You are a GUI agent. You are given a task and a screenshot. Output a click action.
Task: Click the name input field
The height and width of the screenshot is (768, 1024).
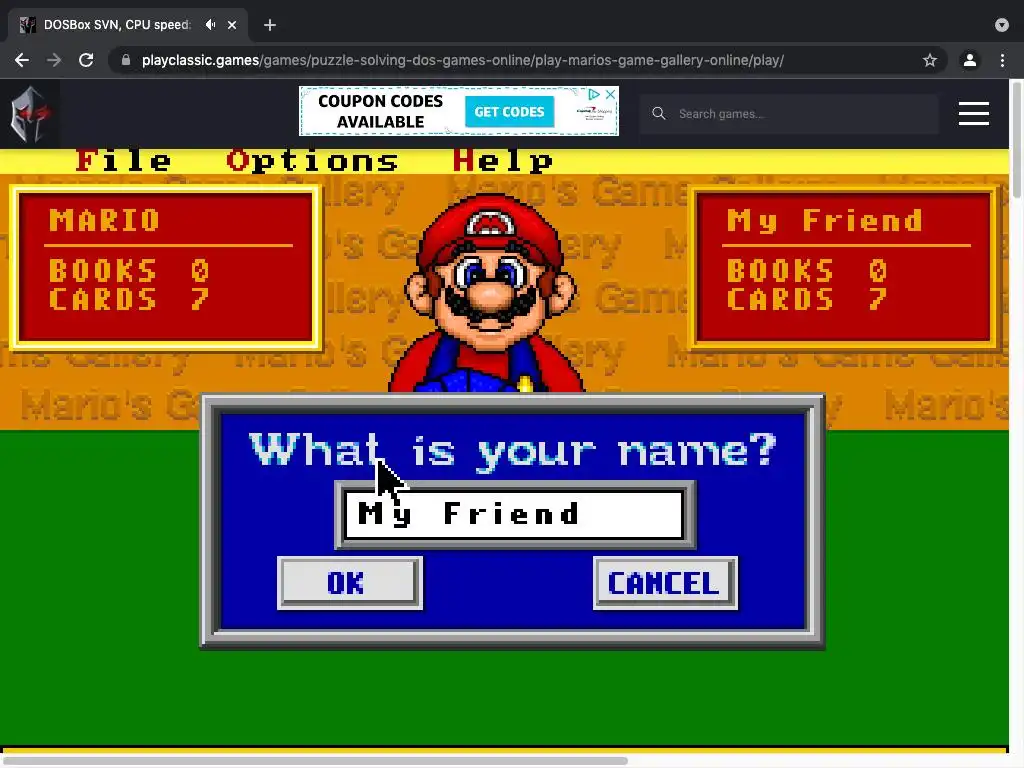point(515,515)
